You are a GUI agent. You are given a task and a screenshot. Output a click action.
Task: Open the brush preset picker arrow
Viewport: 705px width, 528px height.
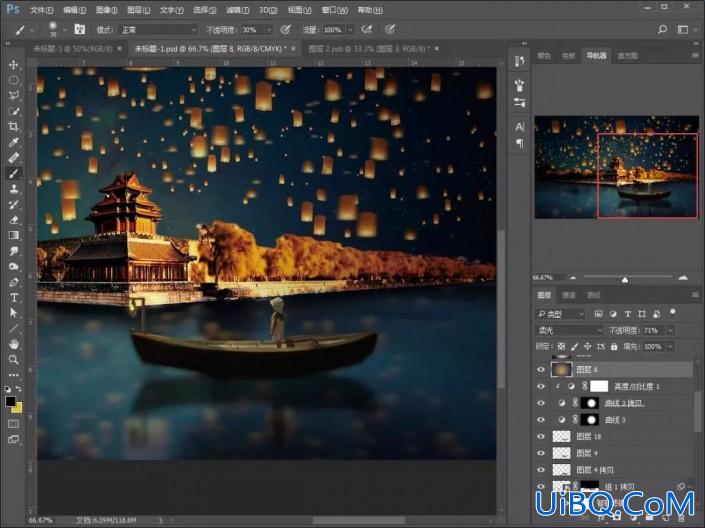[65, 30]
